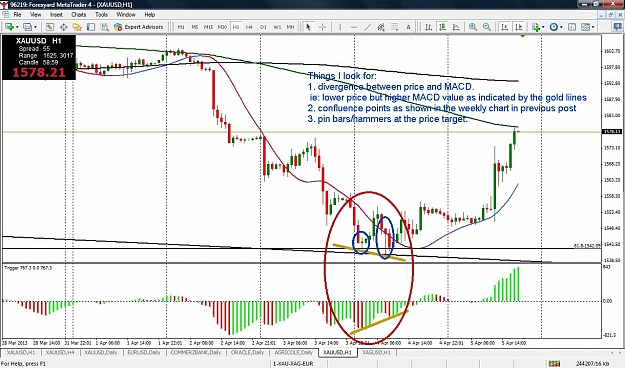
Task: Toggle the Terminal panel icon
Action: click(91, 27)
